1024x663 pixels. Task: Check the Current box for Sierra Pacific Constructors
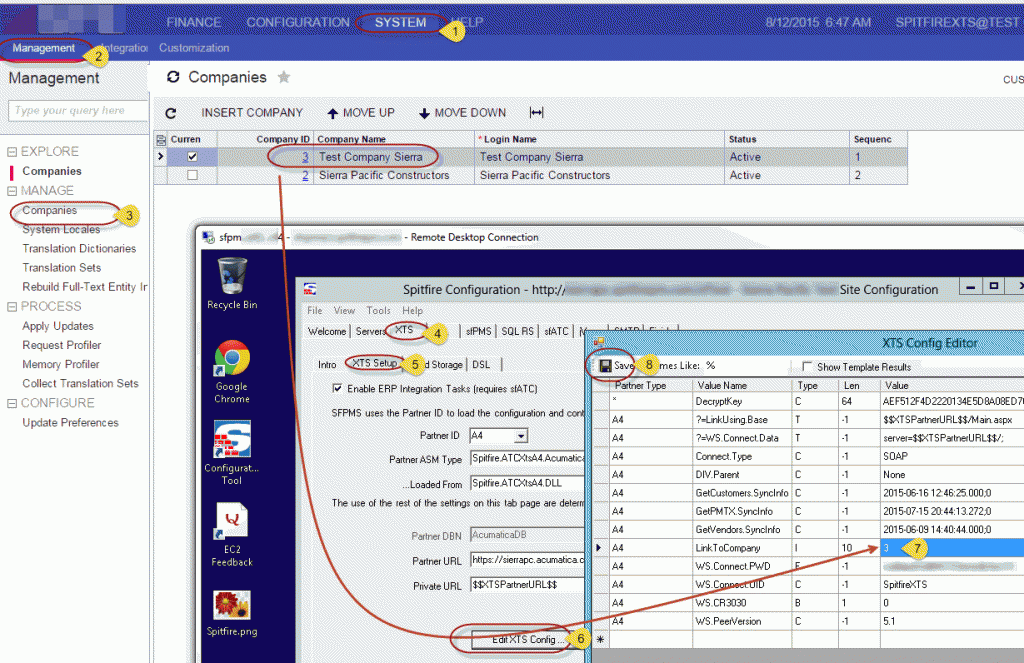pos(192,175)
